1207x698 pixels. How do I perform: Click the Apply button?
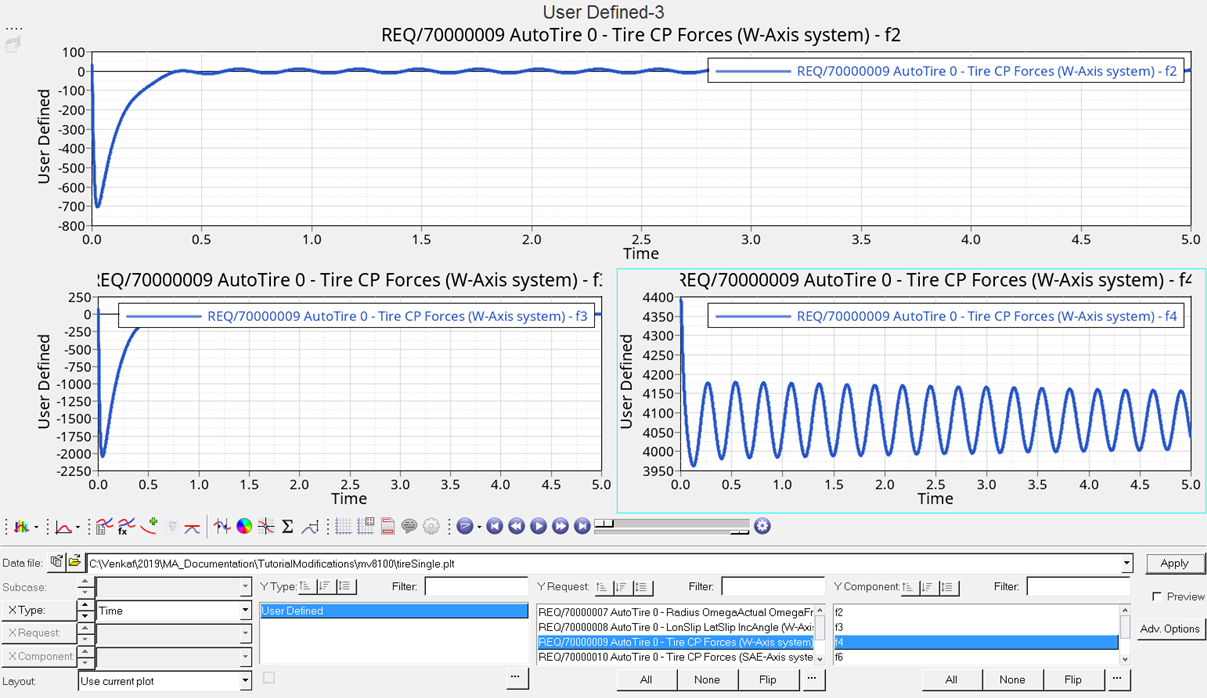coord(1174,563)
